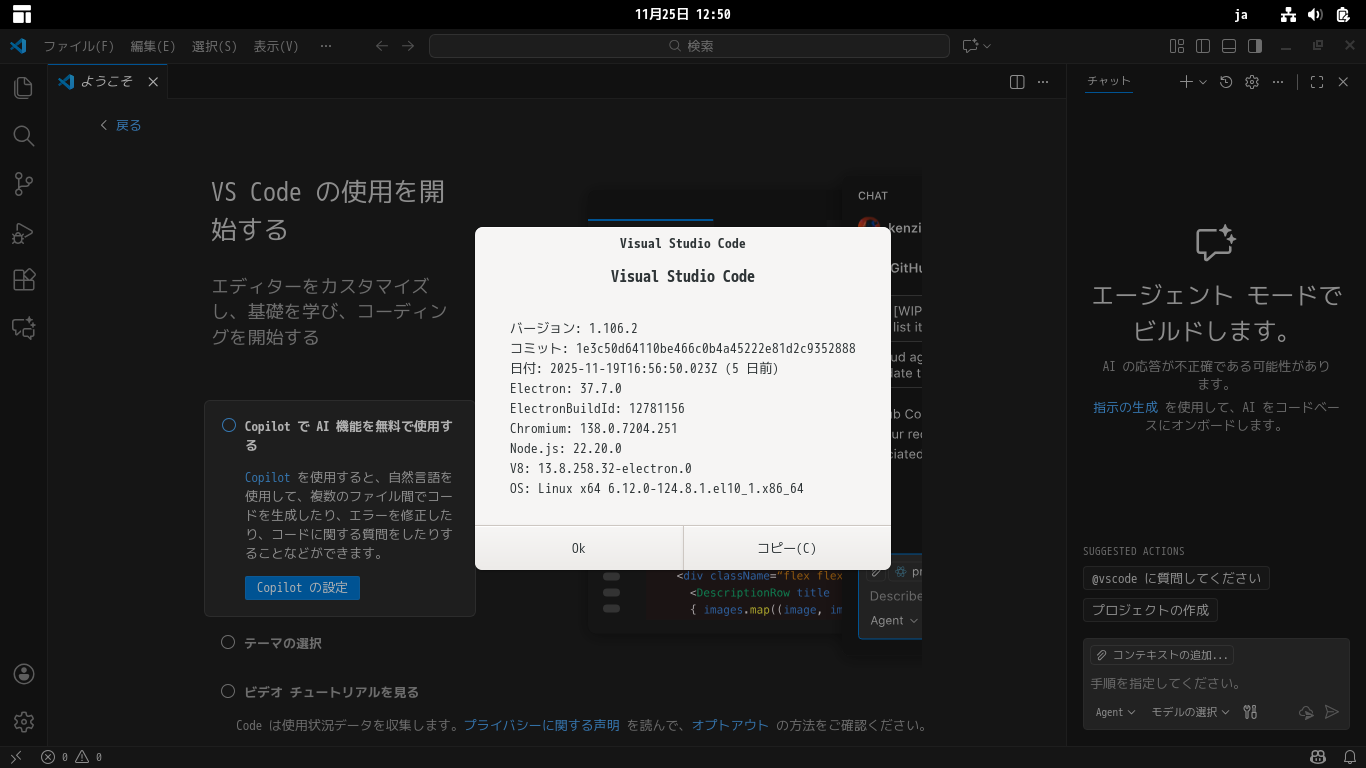Open the Search view in activity bar
The image size is (1366, 768).
click(x=24, y=136)
